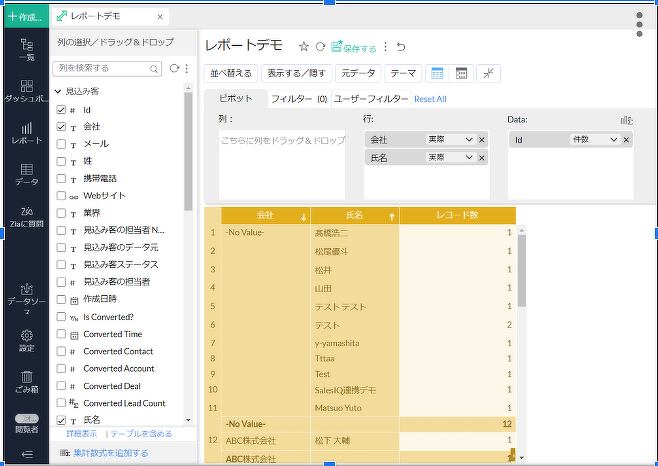
Task: Open the ダッシュボード sidebar icon
Action: [26, 90]
